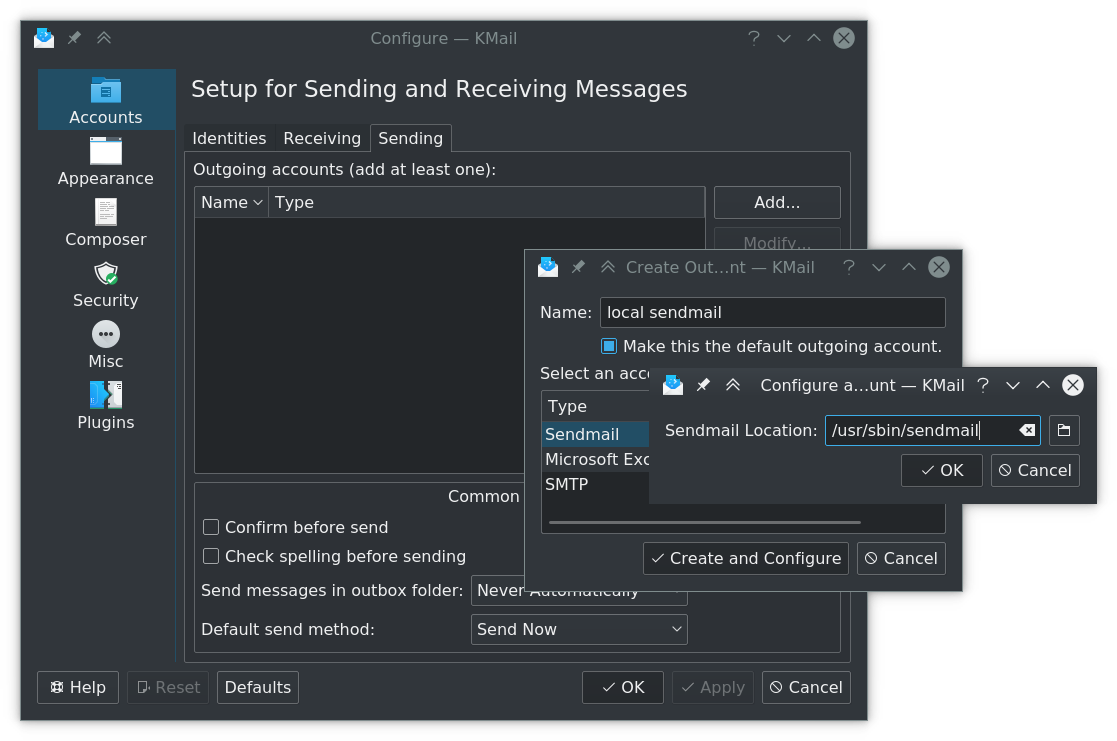Click in the account Name input field
The height and width of the screenshot is (741, 1117).
[x=773, y=313]
